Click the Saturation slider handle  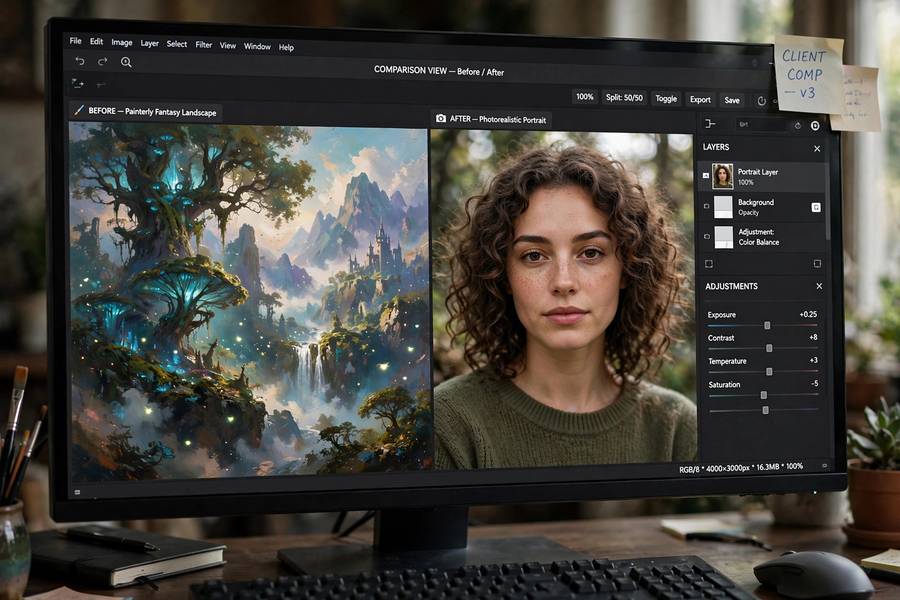point(763,395)
